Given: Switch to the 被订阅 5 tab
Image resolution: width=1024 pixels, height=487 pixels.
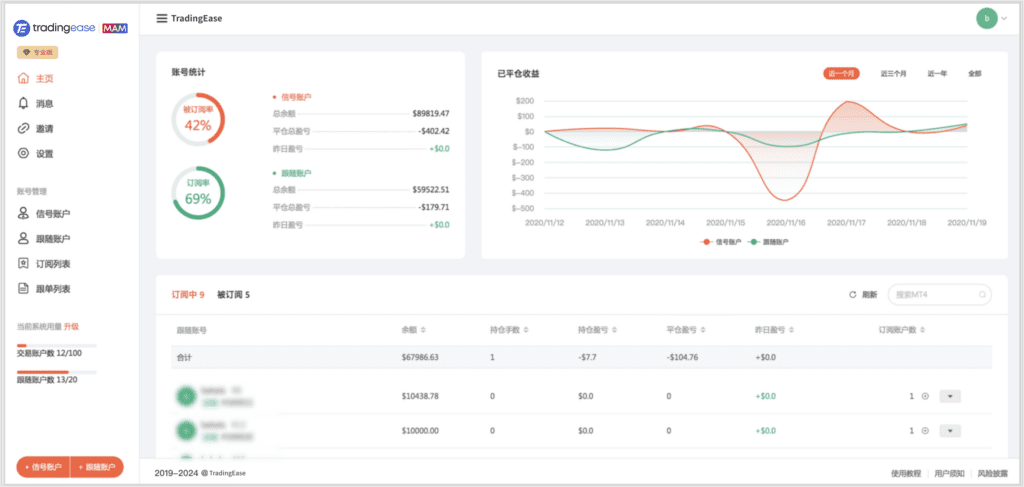Looking at the screenshot, I should pos(233,295).
